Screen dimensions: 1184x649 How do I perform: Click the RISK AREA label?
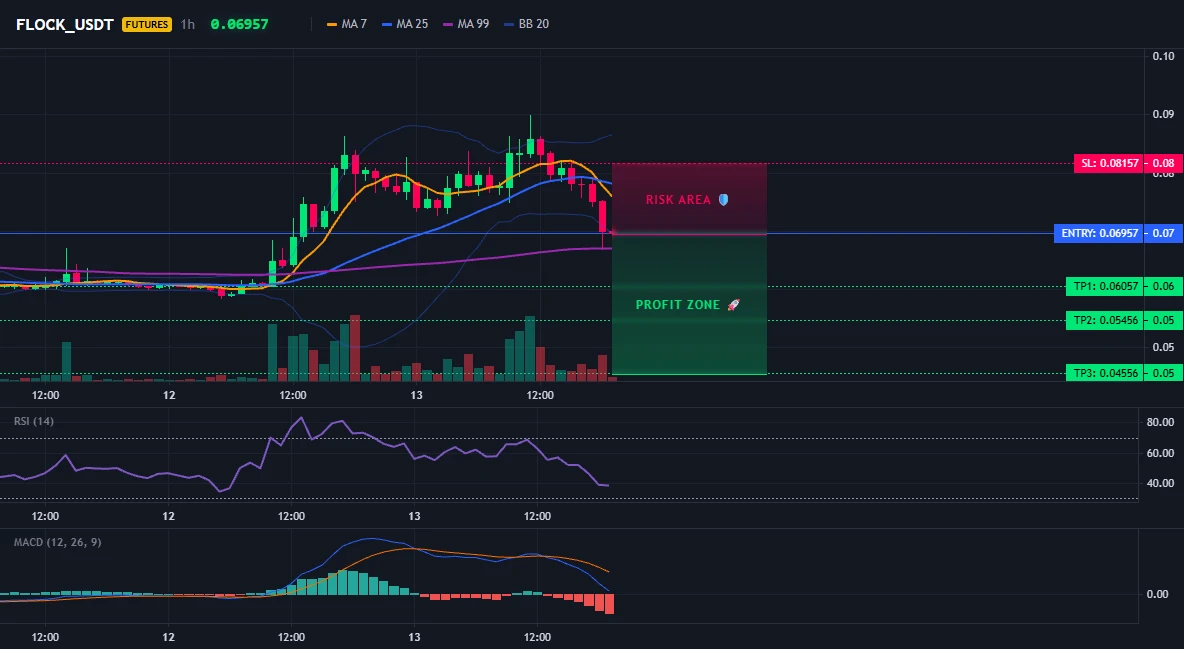pyautogui.click(x=678, y=199)
